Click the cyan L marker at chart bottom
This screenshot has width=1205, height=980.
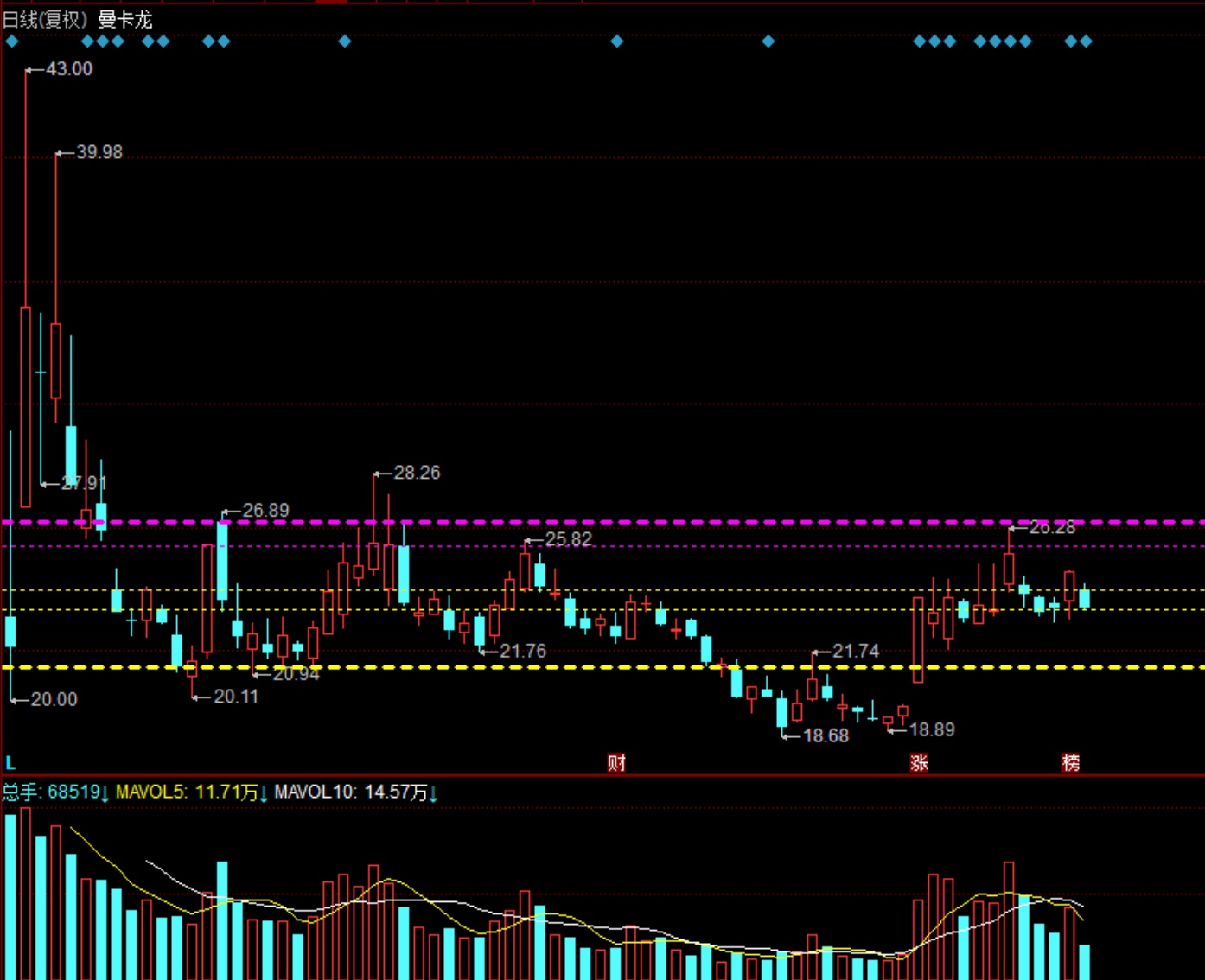coord(10,763)
